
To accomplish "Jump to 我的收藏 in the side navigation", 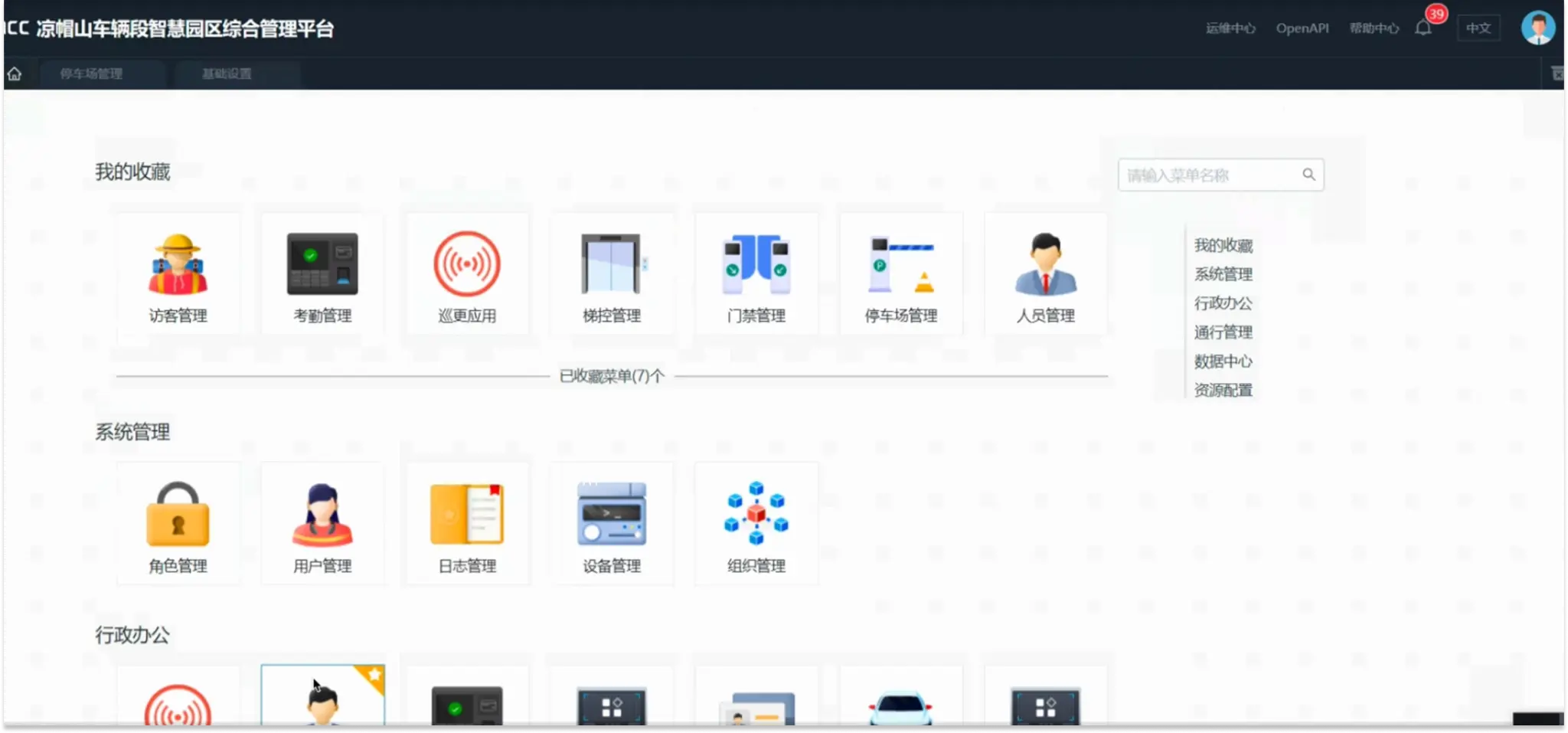I will [1223, 245].
